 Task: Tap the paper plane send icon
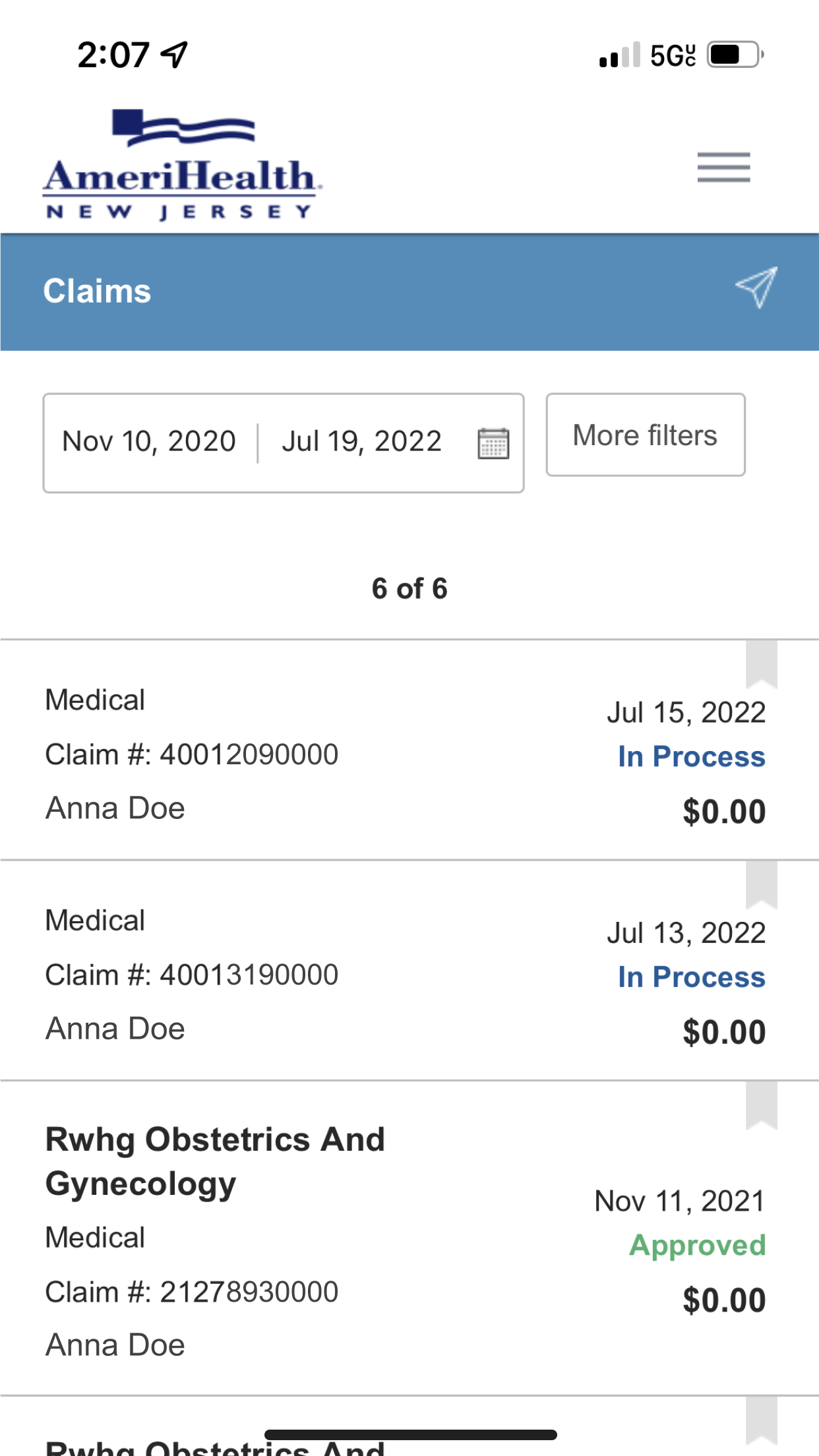pyautogui.click(x=756, y=287)
